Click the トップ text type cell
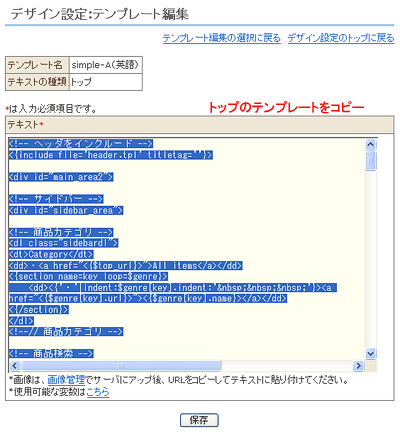Screen dimensions: 400x437 tap(106, 82)
